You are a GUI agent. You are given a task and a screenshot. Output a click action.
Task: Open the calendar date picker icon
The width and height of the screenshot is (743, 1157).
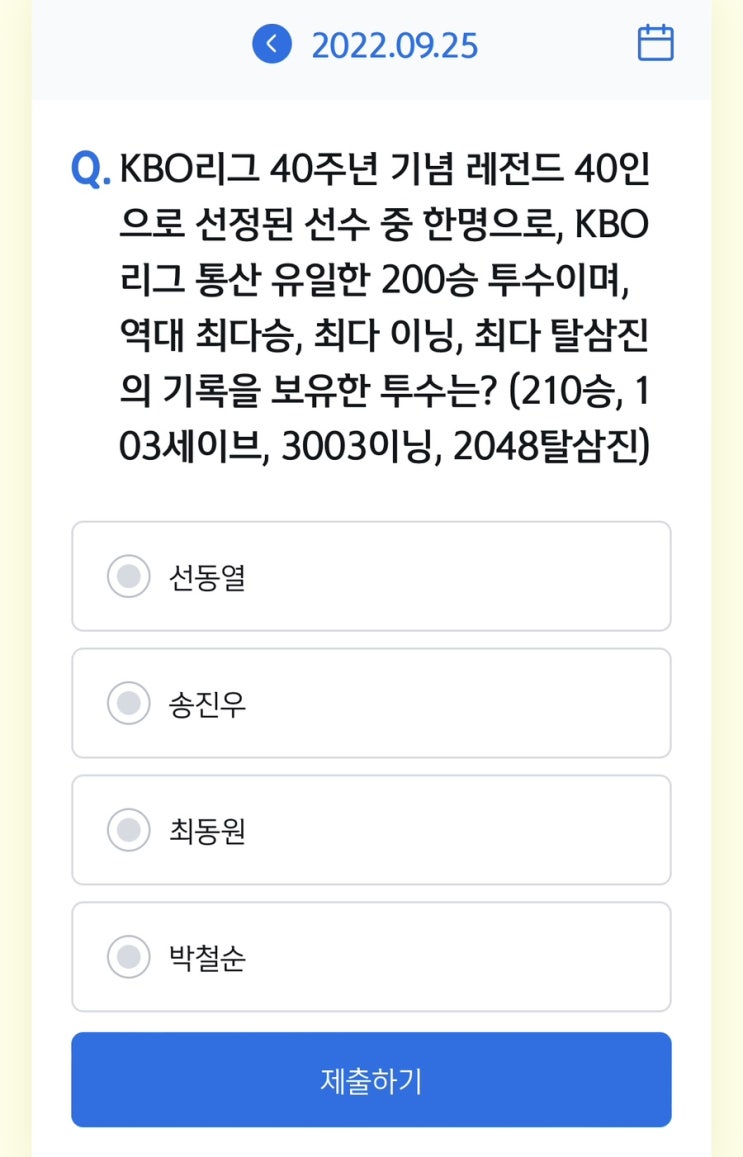655,43
